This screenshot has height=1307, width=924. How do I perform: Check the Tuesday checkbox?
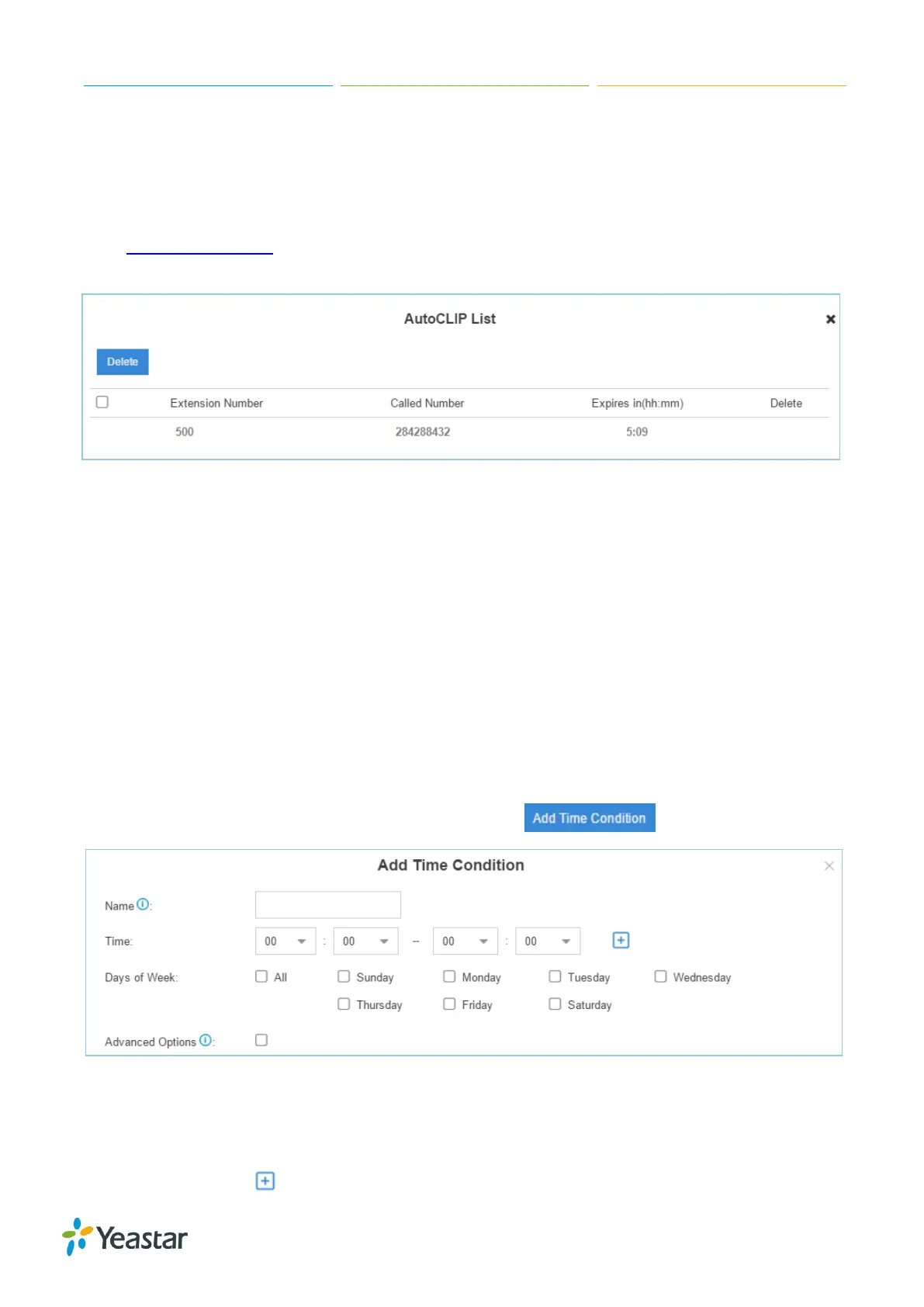click(555, 976)
